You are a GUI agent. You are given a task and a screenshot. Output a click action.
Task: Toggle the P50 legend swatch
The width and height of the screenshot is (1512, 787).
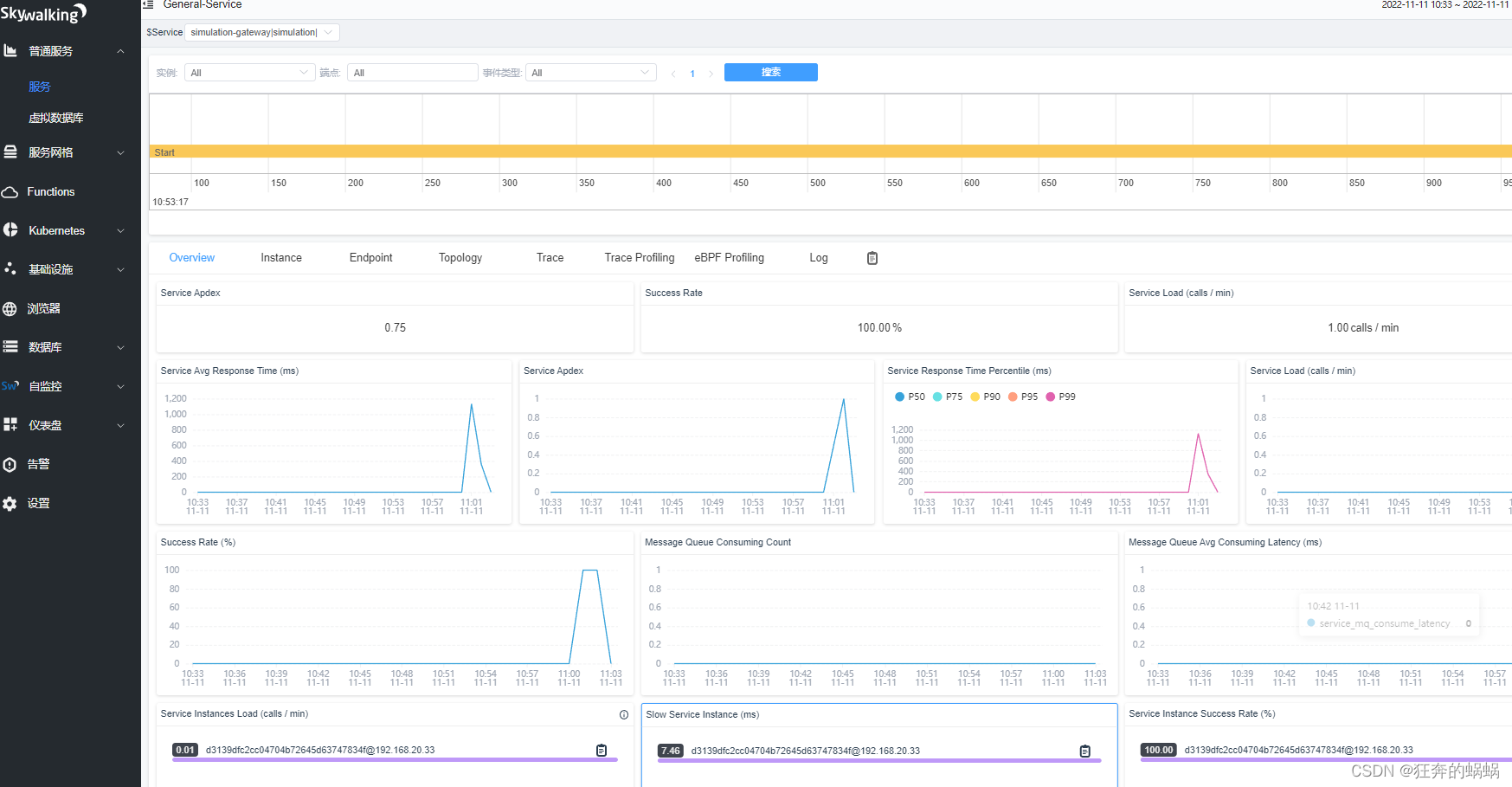point(900,397)
